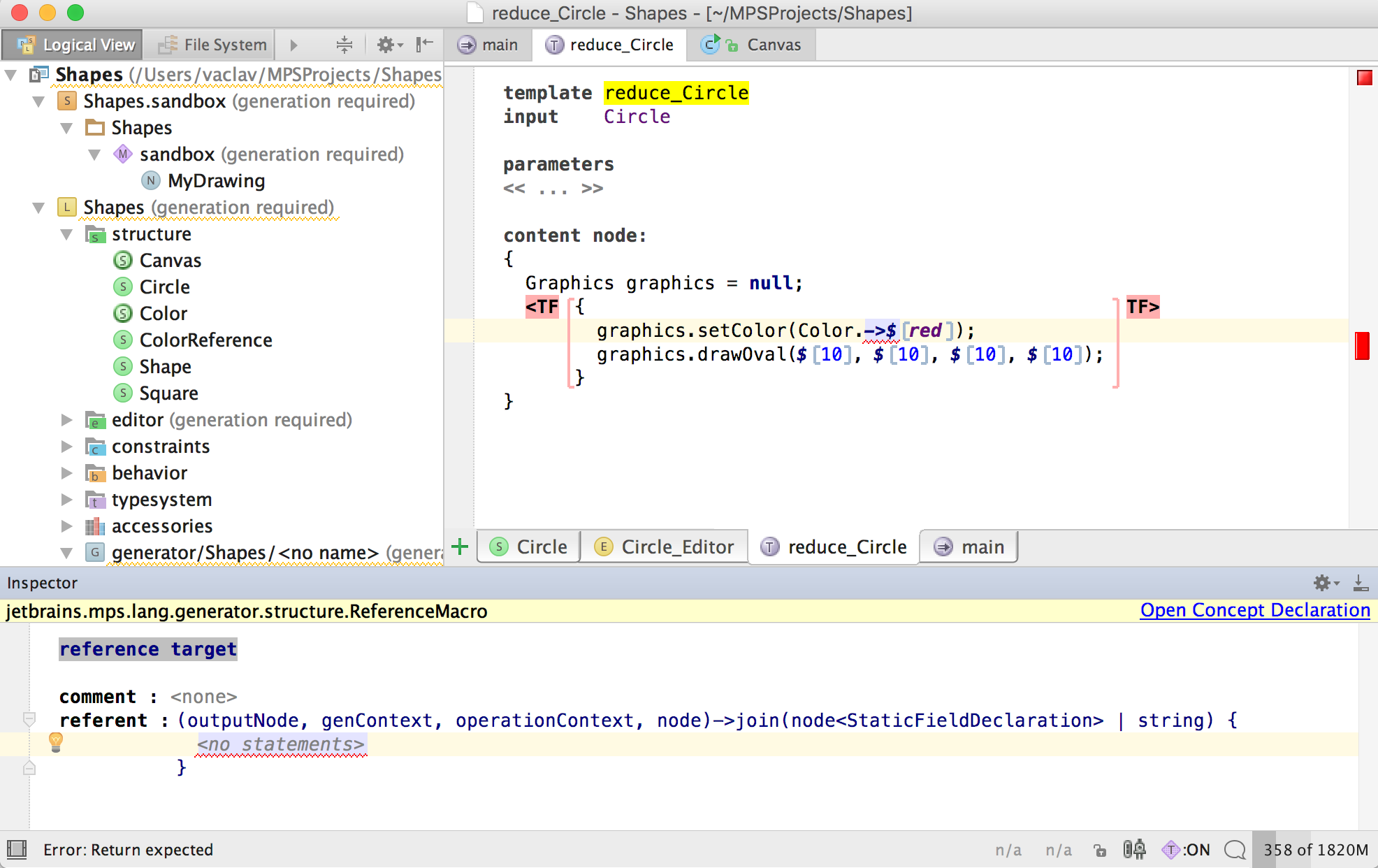Select the Circle_Editor bottom tab
Viewport: 1378px width, 868px height.
[x=664, y=547]
